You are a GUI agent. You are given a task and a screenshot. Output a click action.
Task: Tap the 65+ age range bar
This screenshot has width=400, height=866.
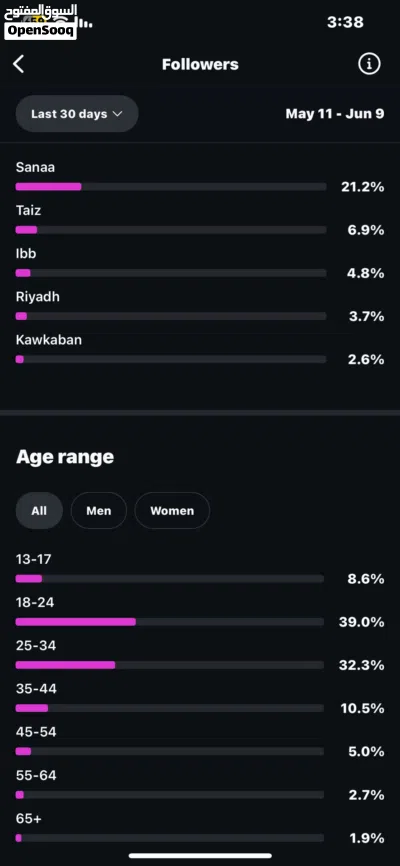click(x=170, y=838)
